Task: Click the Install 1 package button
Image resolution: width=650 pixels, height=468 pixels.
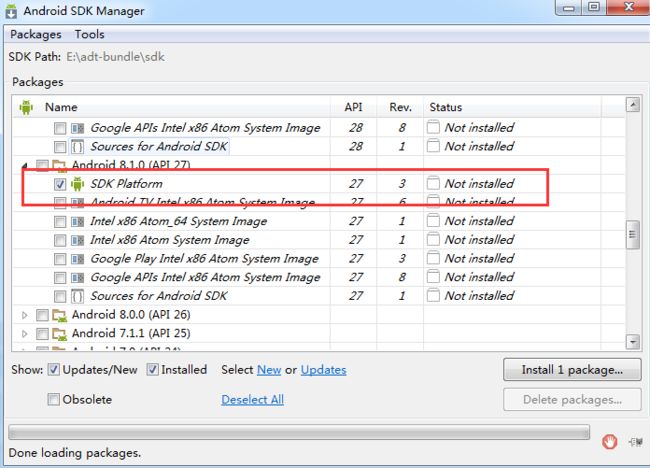Action: pyautogui.click(x=572, y=370)
